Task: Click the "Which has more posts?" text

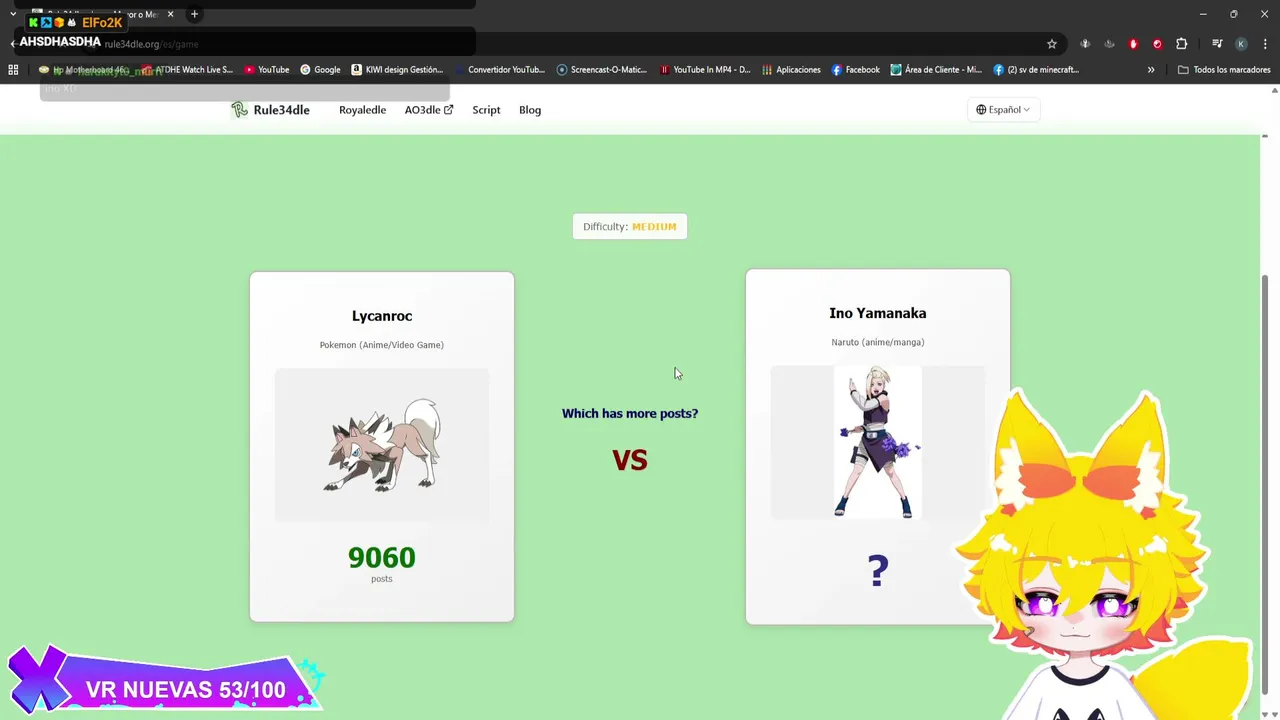Action: tap(630, 413)
